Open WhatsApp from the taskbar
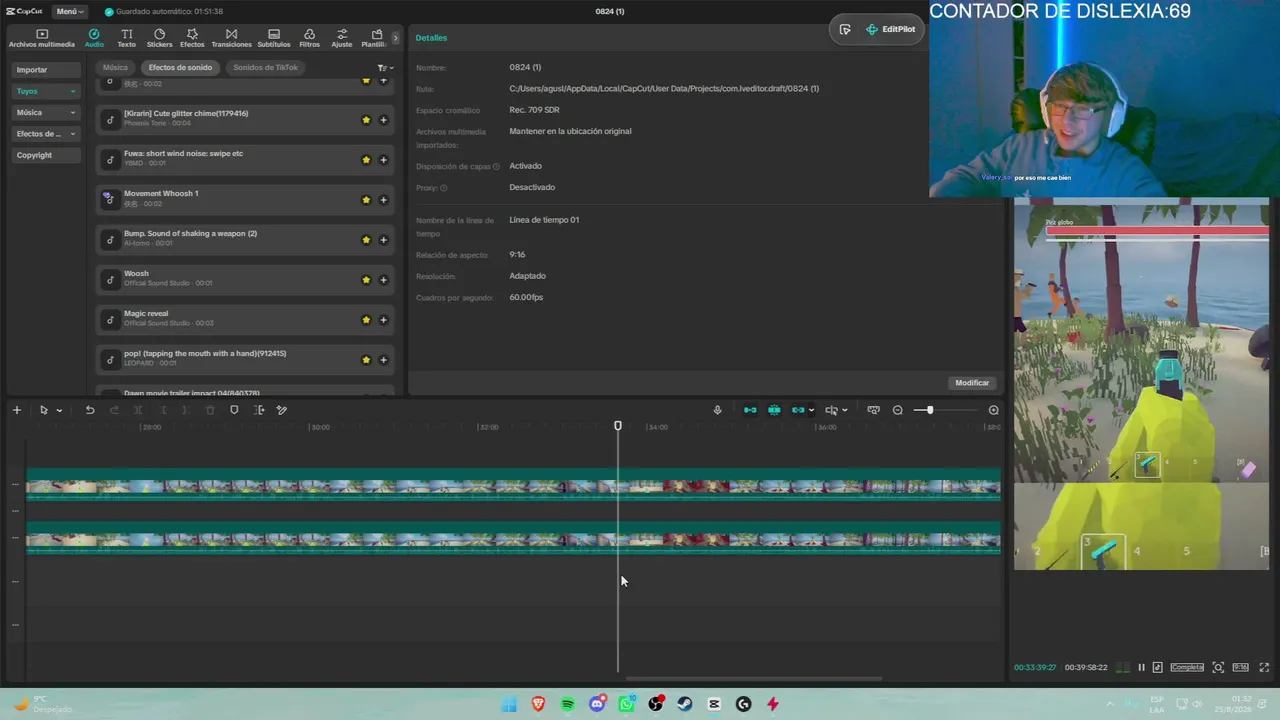The height and width of the screenshot is (720, 1280). pyautogui.click(x=626, y=704)
